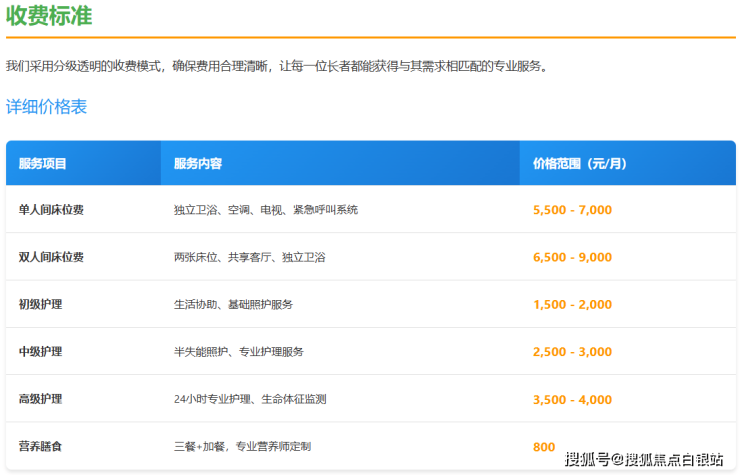740x475 pixels.
Task: Click the 半失能照护、专业护理服务 description
Action: pos(238,352)
